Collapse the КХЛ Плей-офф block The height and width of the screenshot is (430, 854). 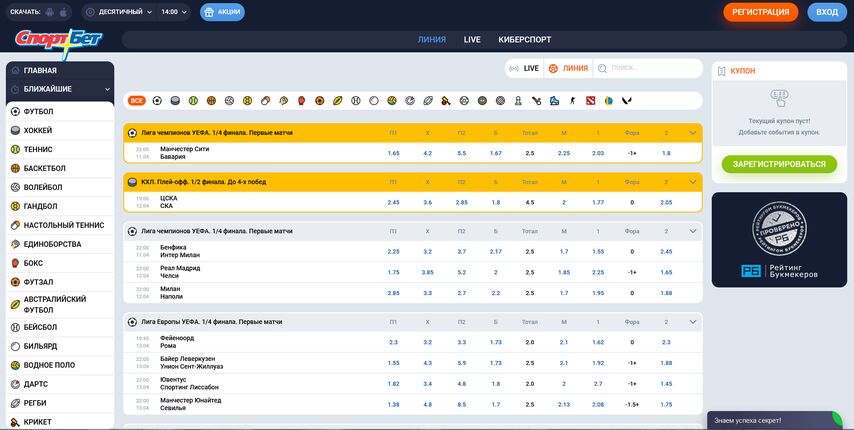[x=693, y=182]
